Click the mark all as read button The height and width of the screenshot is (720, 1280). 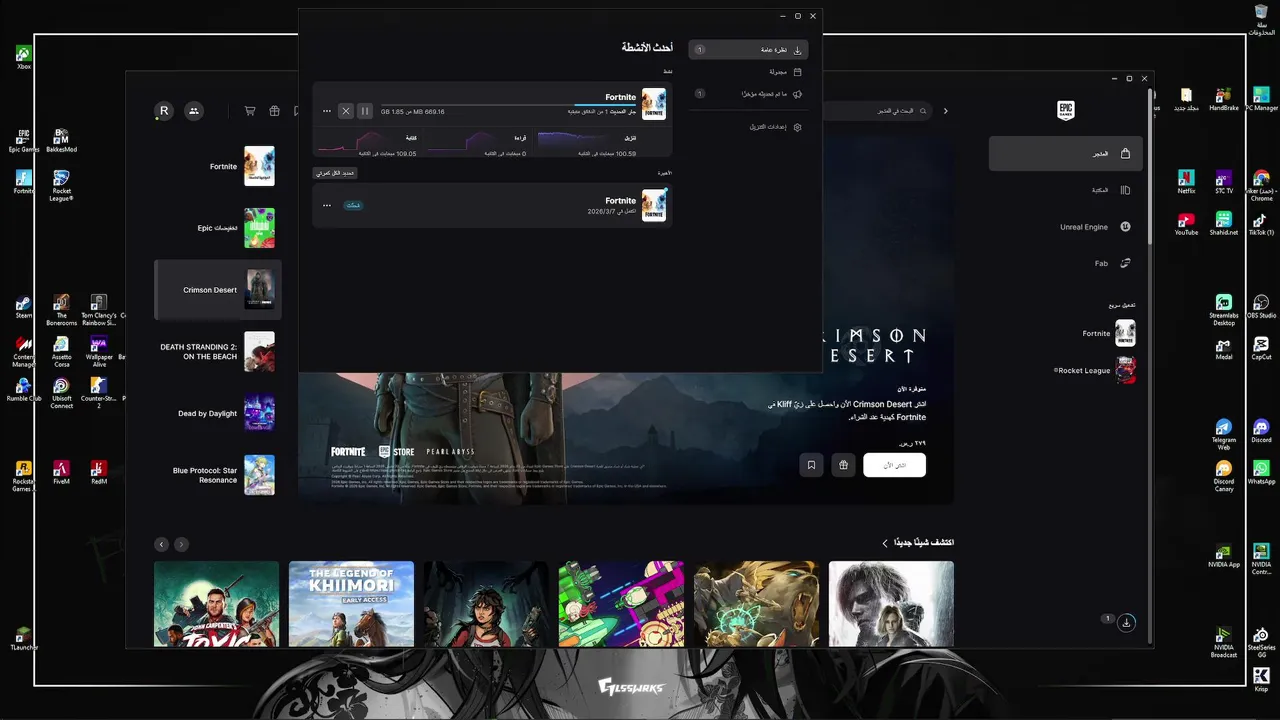coord(334,173)
